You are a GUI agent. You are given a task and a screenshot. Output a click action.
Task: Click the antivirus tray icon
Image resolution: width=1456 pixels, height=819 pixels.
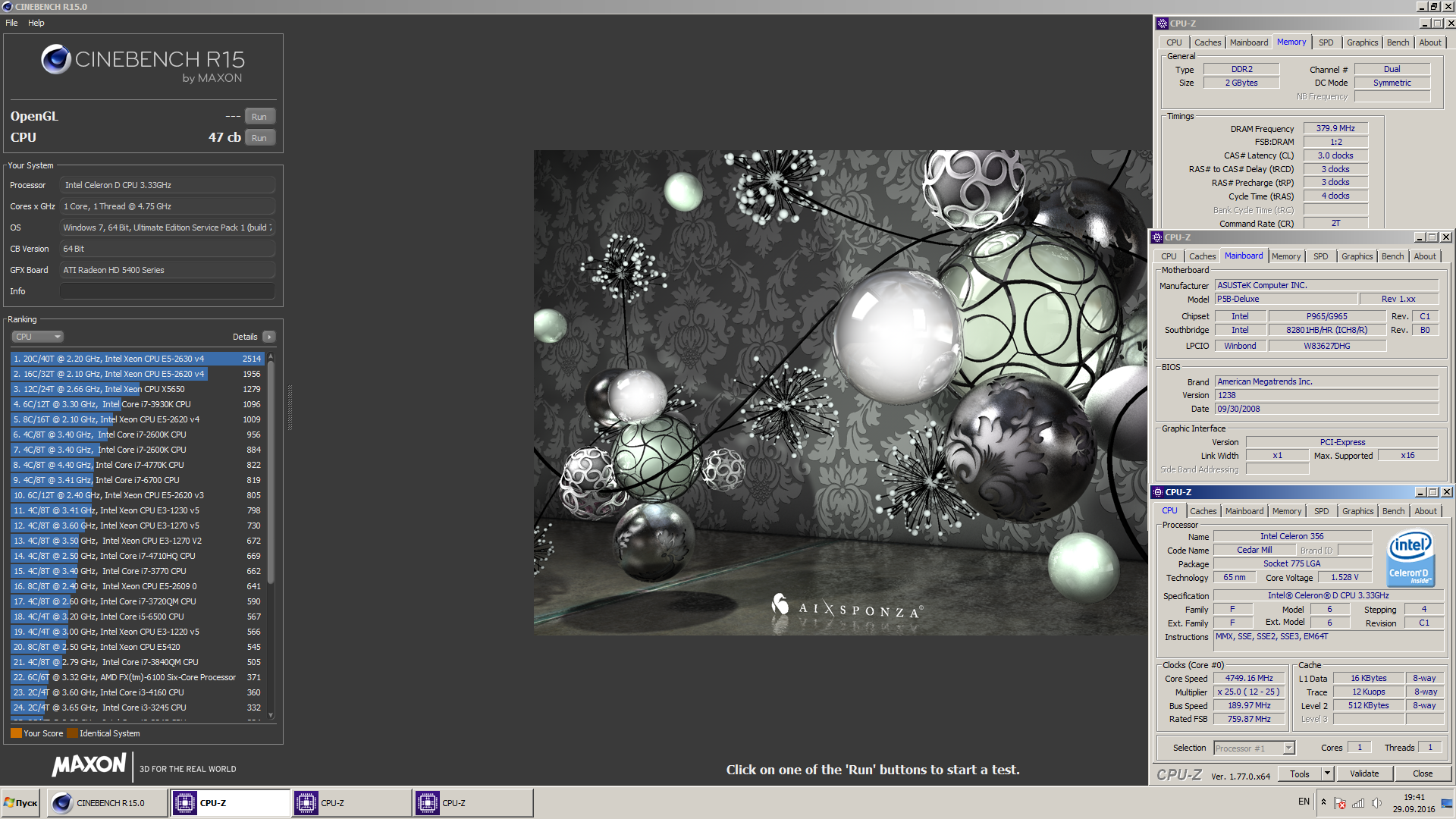pos(1340,803)
